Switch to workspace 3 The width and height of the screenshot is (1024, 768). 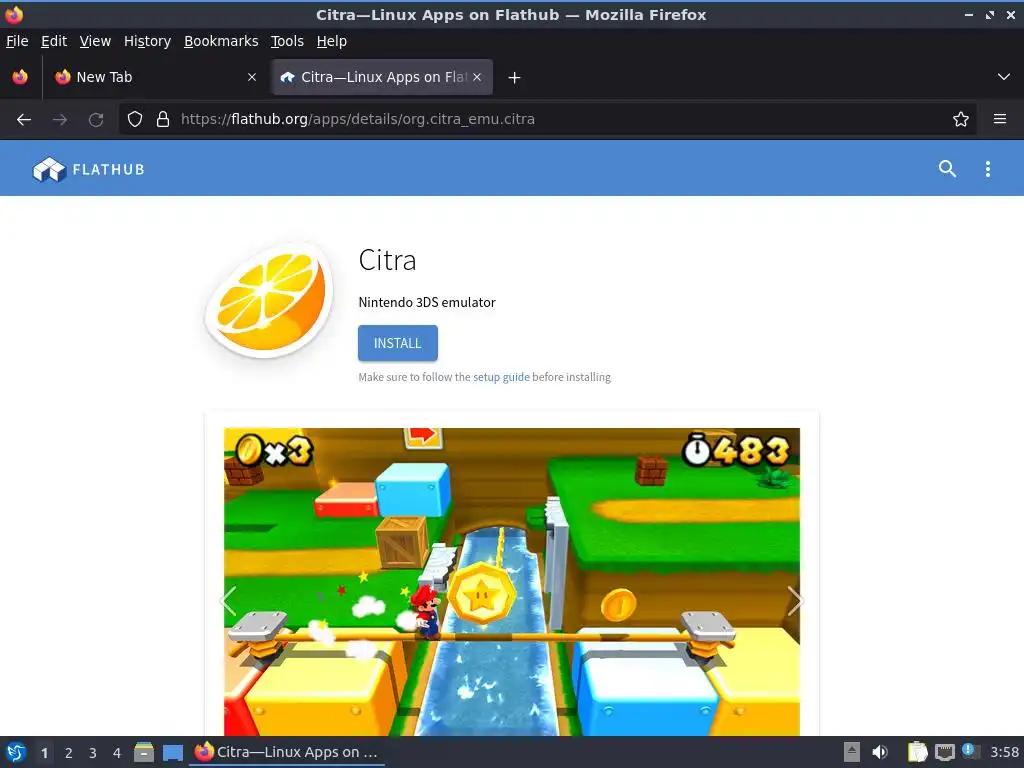93,753
